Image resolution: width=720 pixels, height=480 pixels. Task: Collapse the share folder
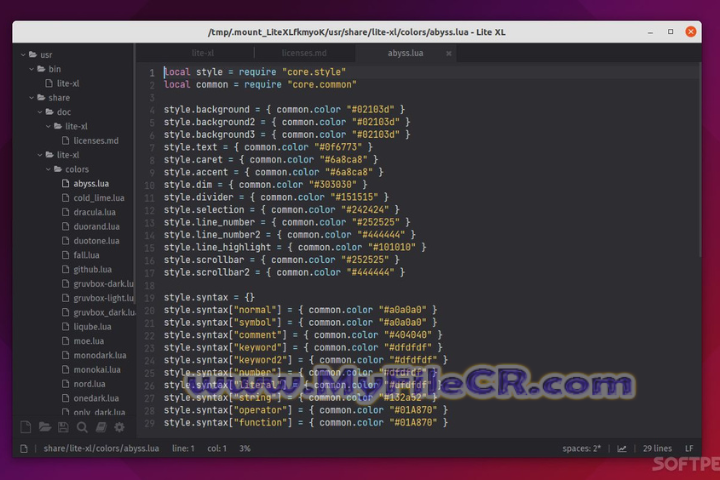(x=58, y=98)
